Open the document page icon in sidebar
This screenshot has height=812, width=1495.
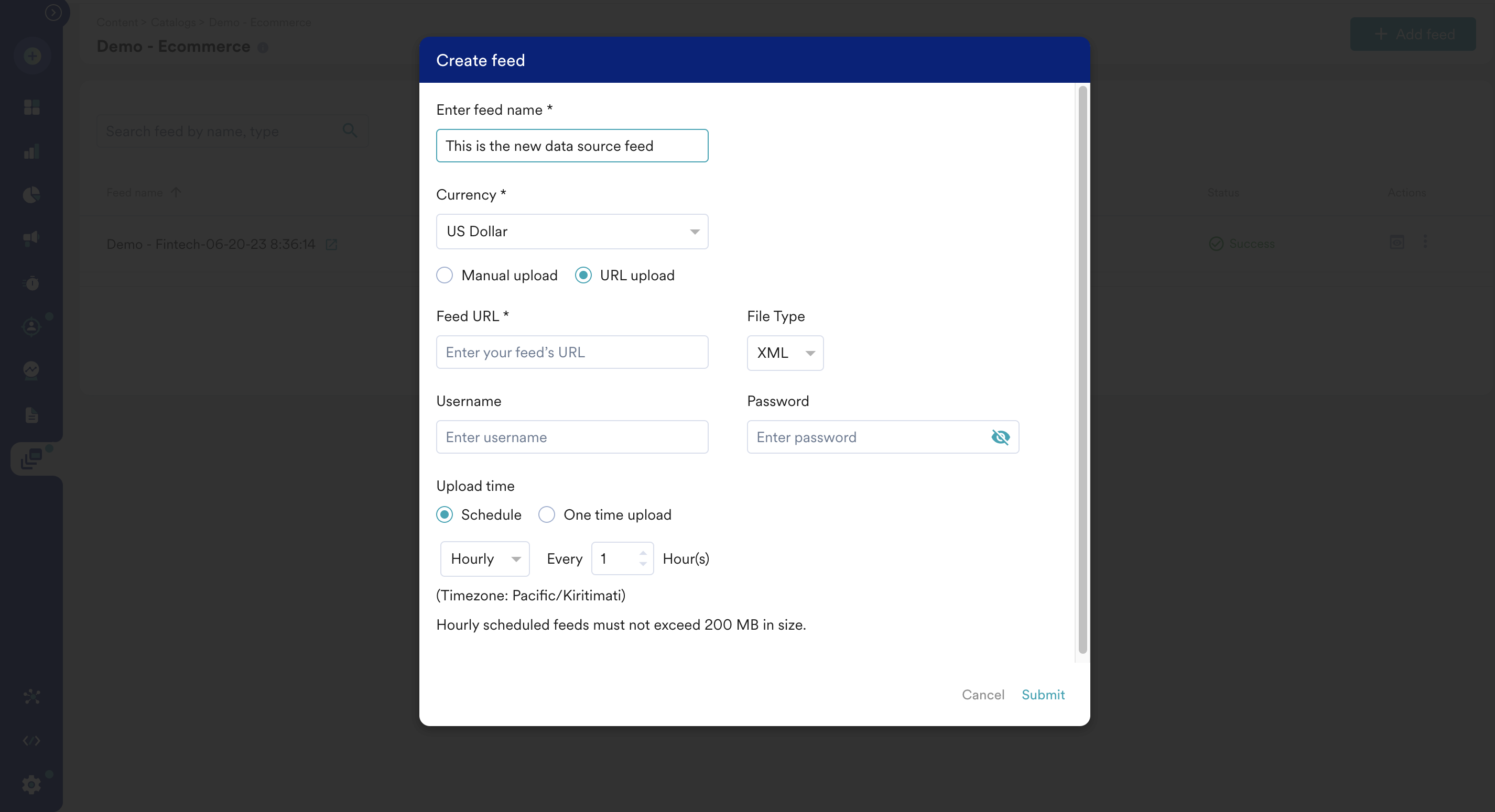pyautogui.click(x=32, y=415)
